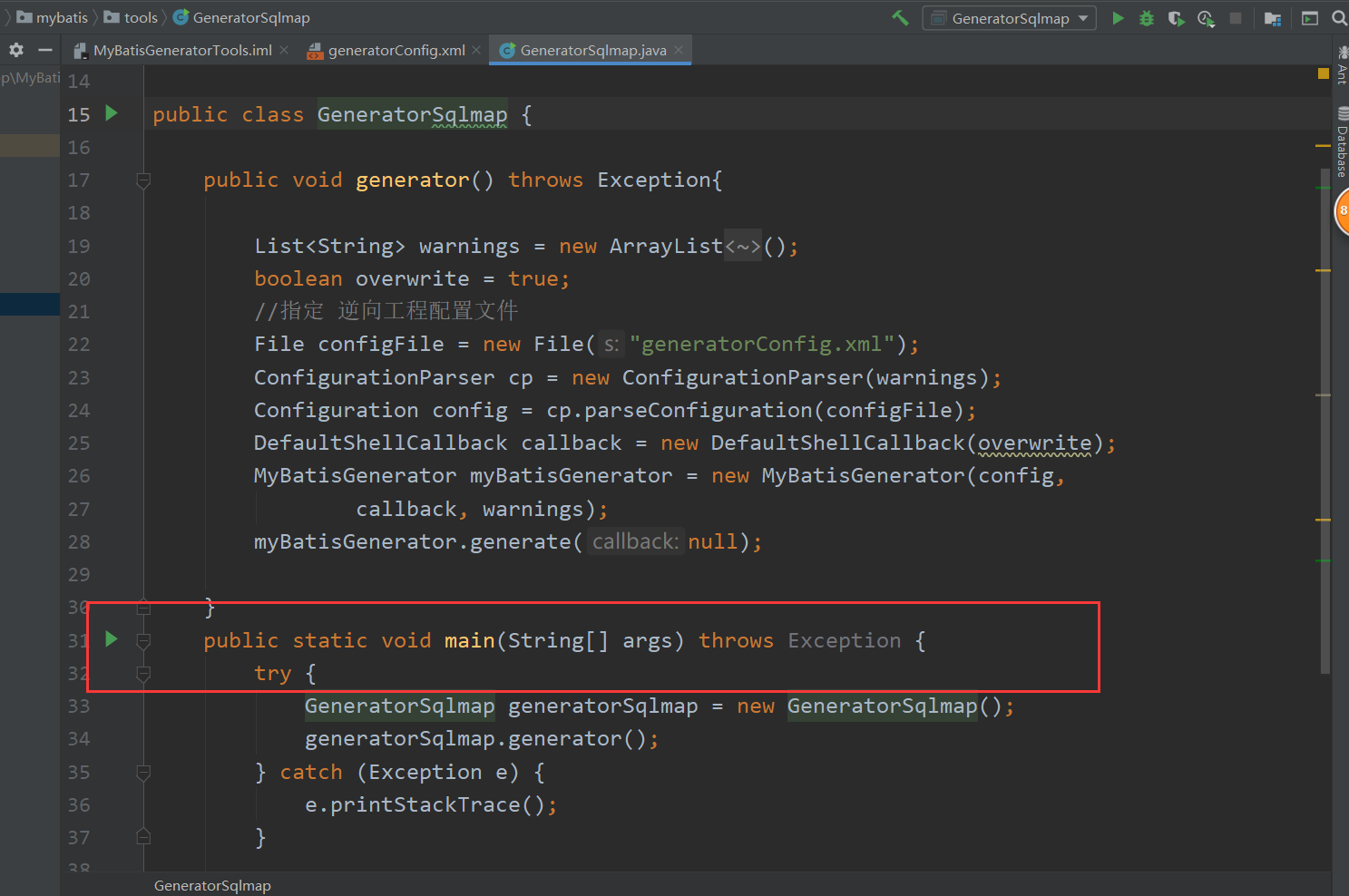Click line number 22 in gutter

[x=79, y=345]
